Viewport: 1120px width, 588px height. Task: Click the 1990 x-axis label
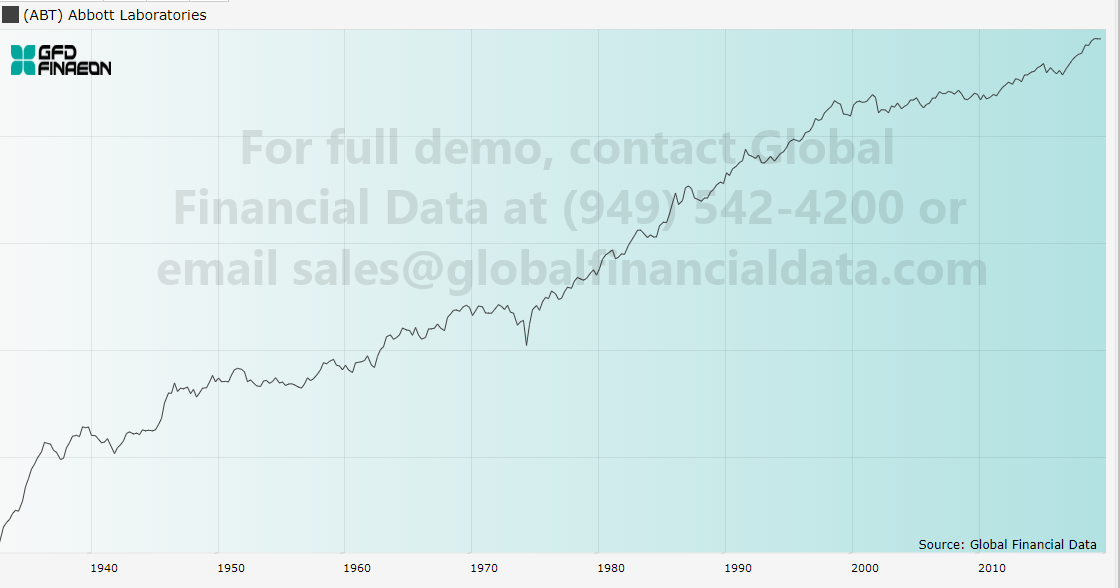738,568
